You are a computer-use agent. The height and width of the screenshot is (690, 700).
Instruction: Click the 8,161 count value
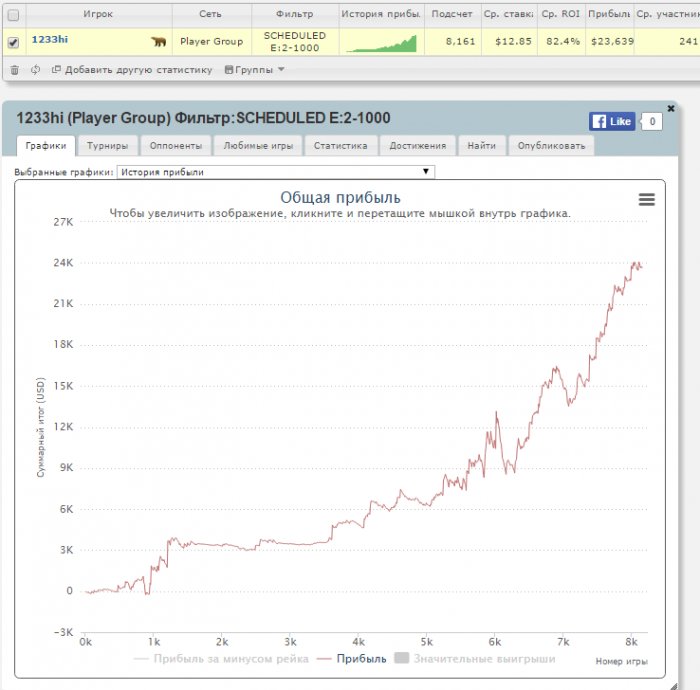(460, 42)
